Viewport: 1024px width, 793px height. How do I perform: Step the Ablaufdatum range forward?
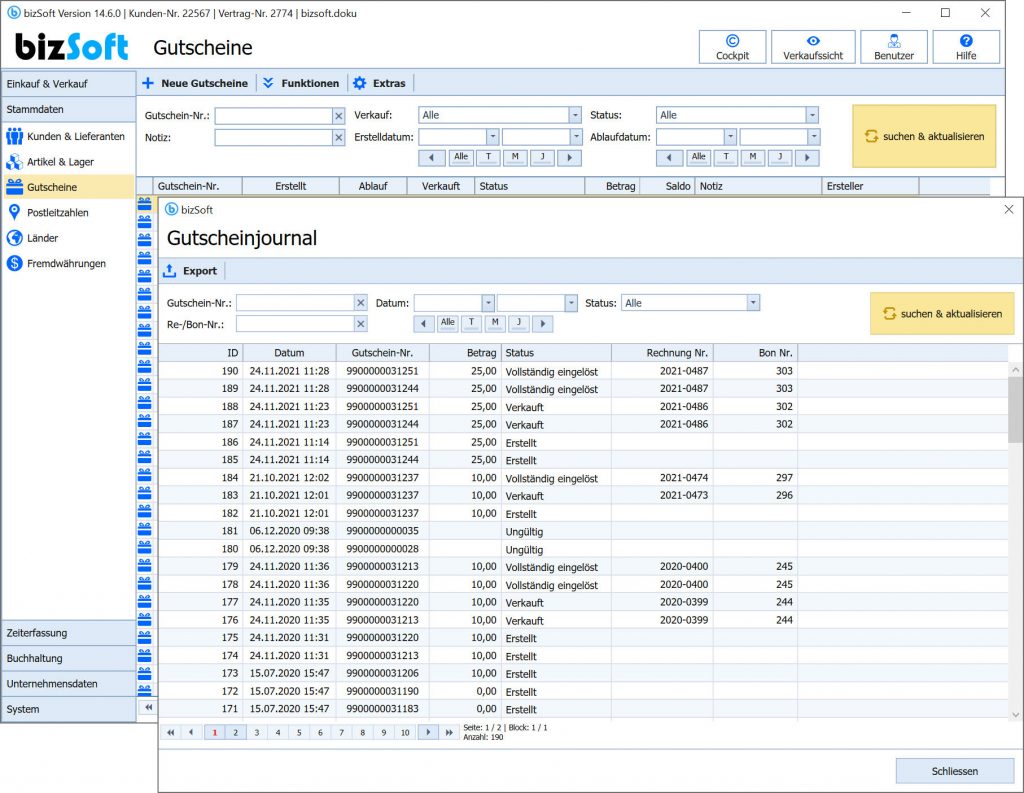point(807,157)
